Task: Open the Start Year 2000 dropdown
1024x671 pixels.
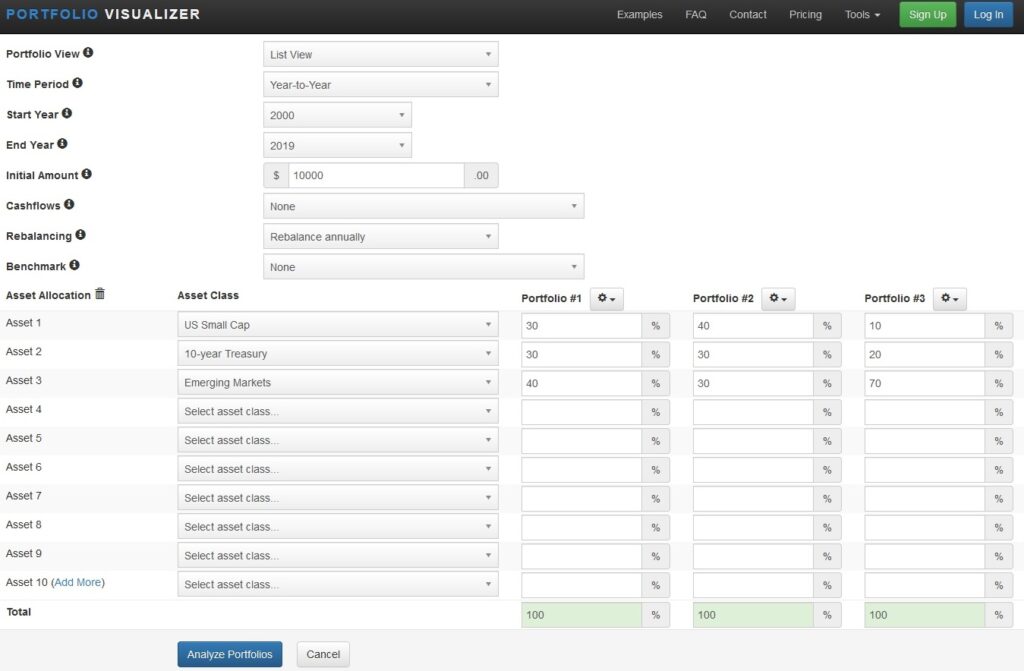Action: pos(337,115)
